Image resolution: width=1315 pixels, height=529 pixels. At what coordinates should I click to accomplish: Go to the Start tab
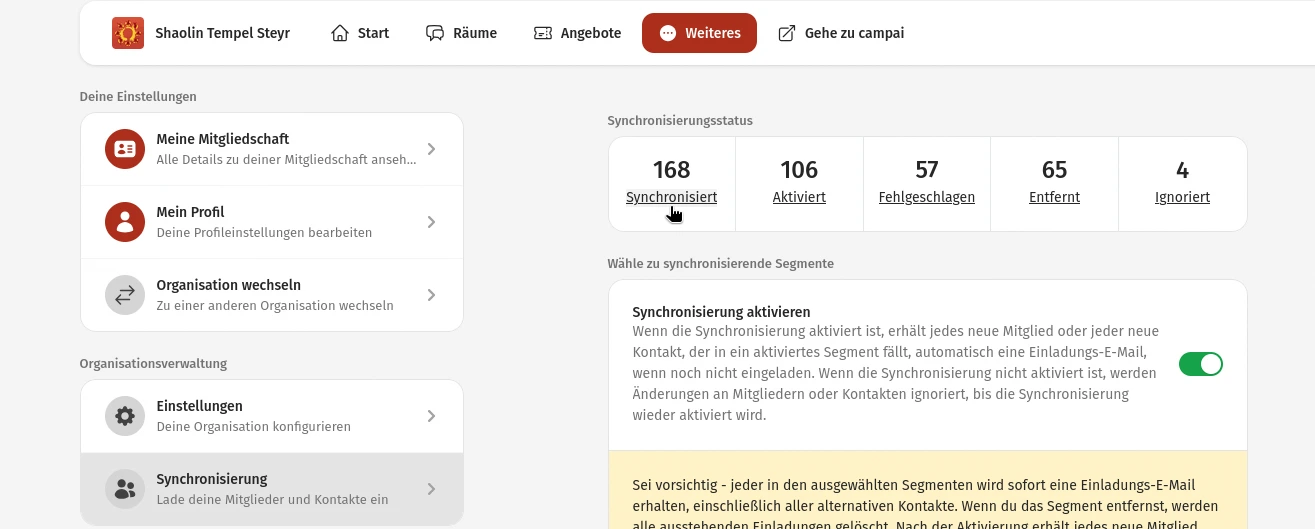click(360, 33)
